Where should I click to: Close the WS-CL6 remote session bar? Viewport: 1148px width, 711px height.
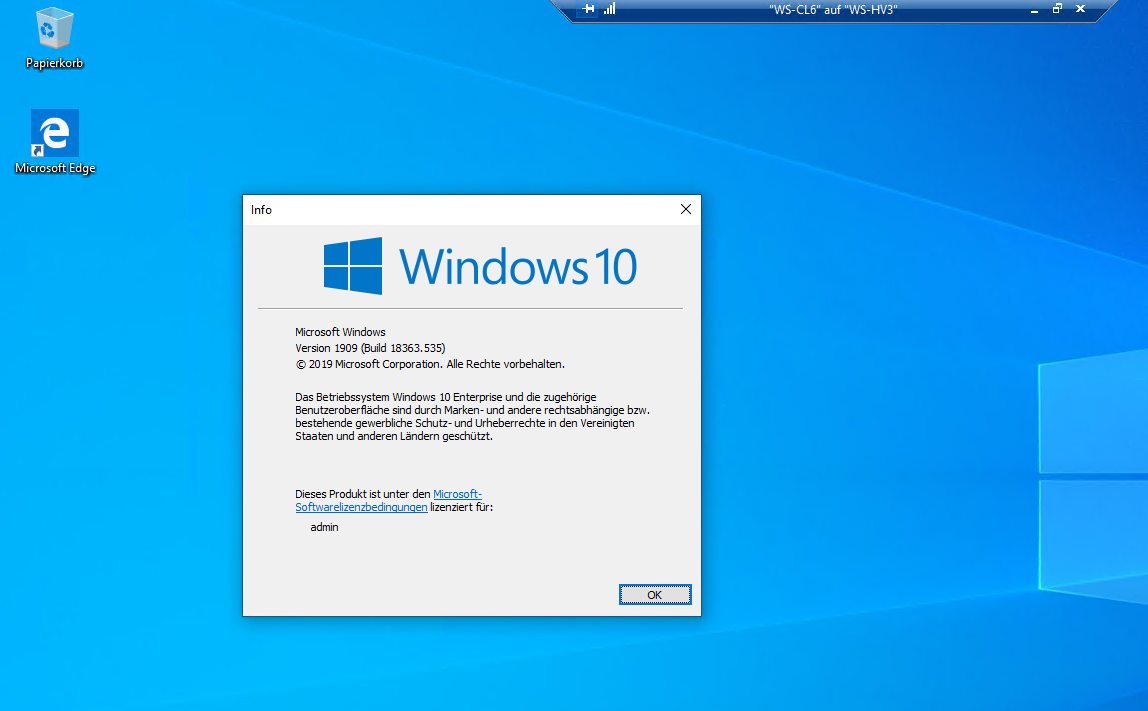point(1080,9)
